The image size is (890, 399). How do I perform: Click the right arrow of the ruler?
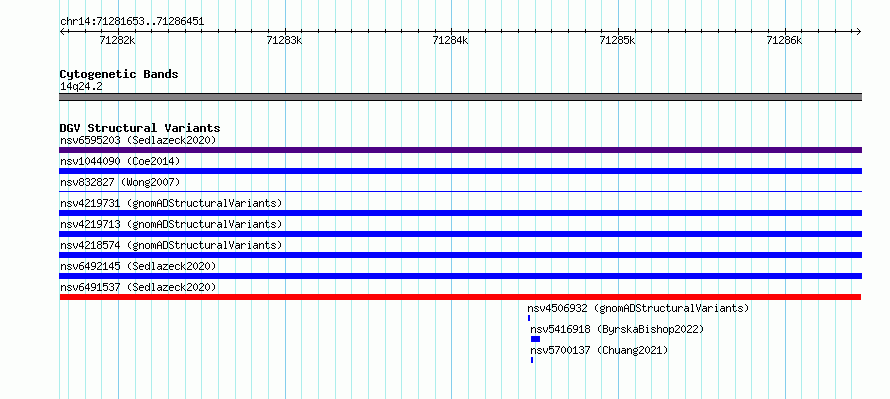[859, 31]
